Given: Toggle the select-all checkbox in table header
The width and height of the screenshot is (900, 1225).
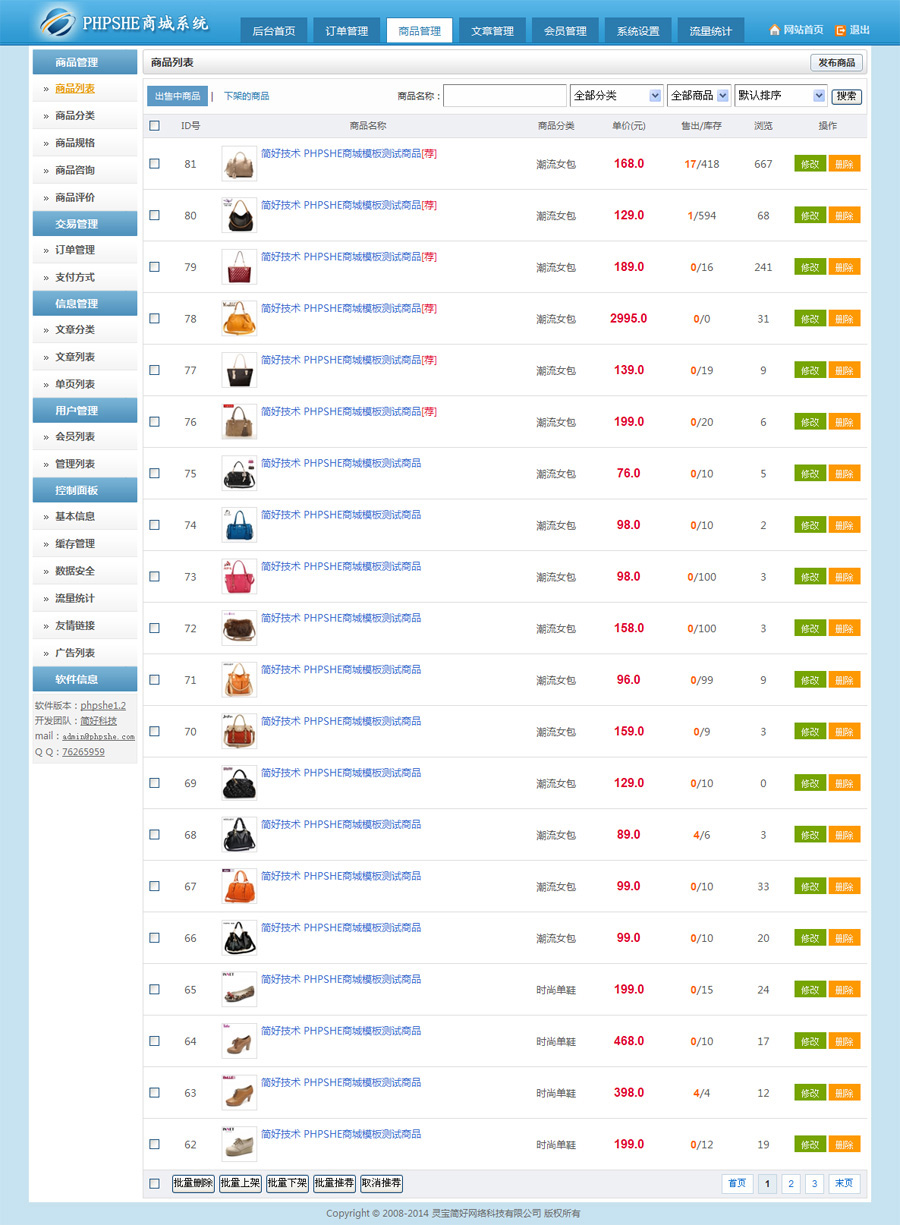Looking at the screenshot, I should click(x=154, y=126).
